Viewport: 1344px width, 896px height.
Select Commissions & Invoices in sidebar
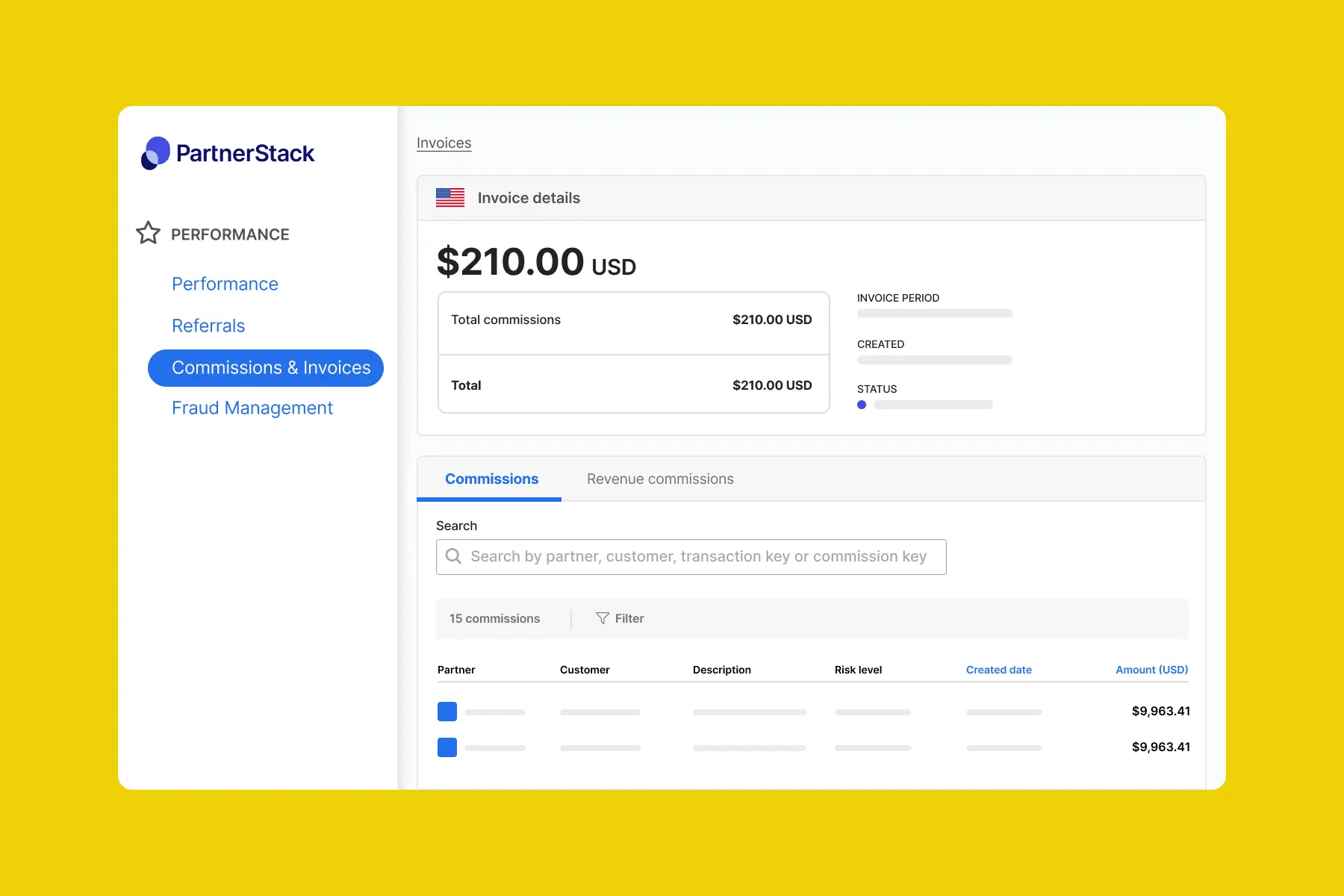(x=266, y=368)
